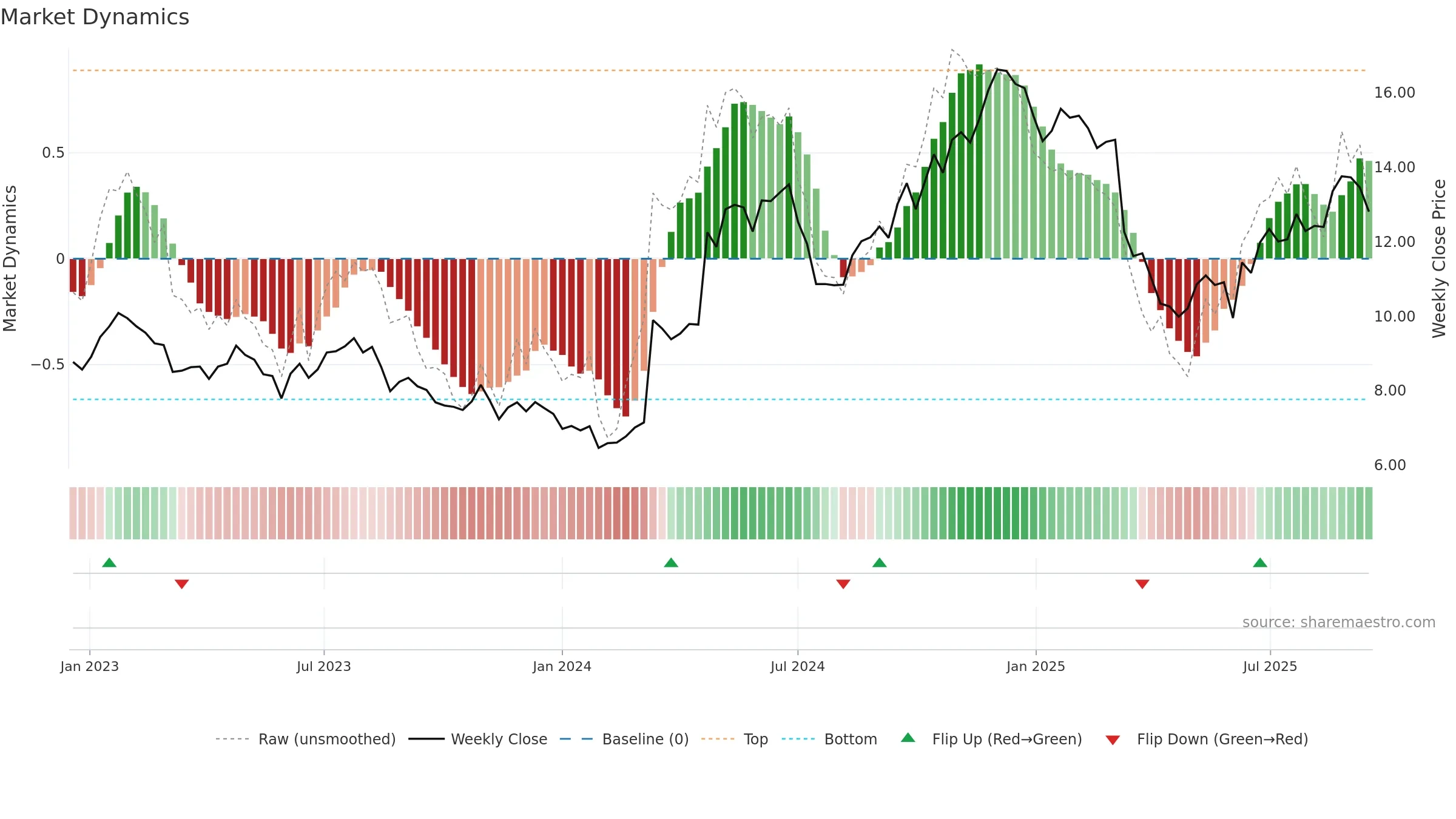
Task: Click the Weekly Close Price axis title
Action: click(x=1439, y=258)
